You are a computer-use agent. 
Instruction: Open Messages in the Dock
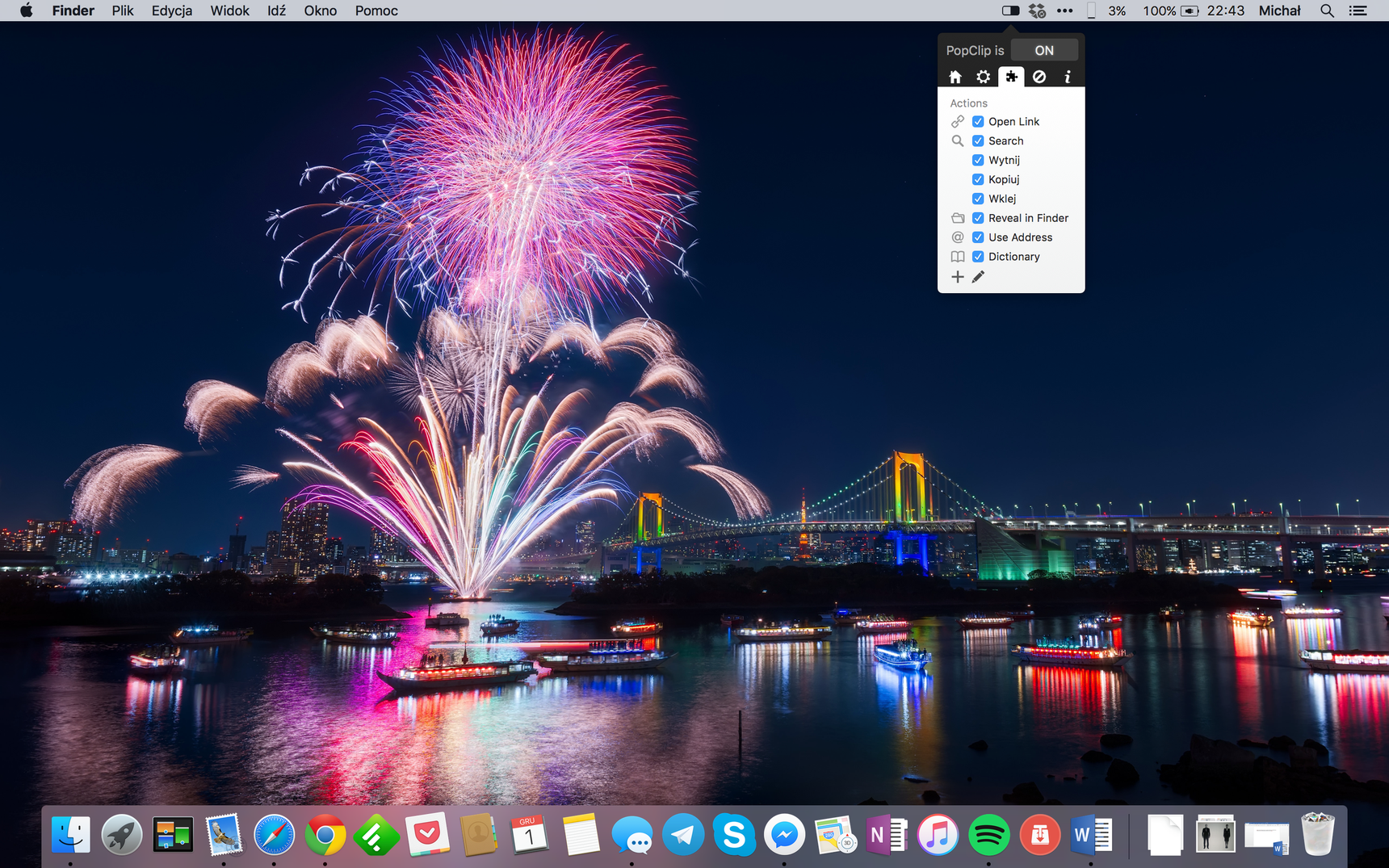tap(632, 835)
